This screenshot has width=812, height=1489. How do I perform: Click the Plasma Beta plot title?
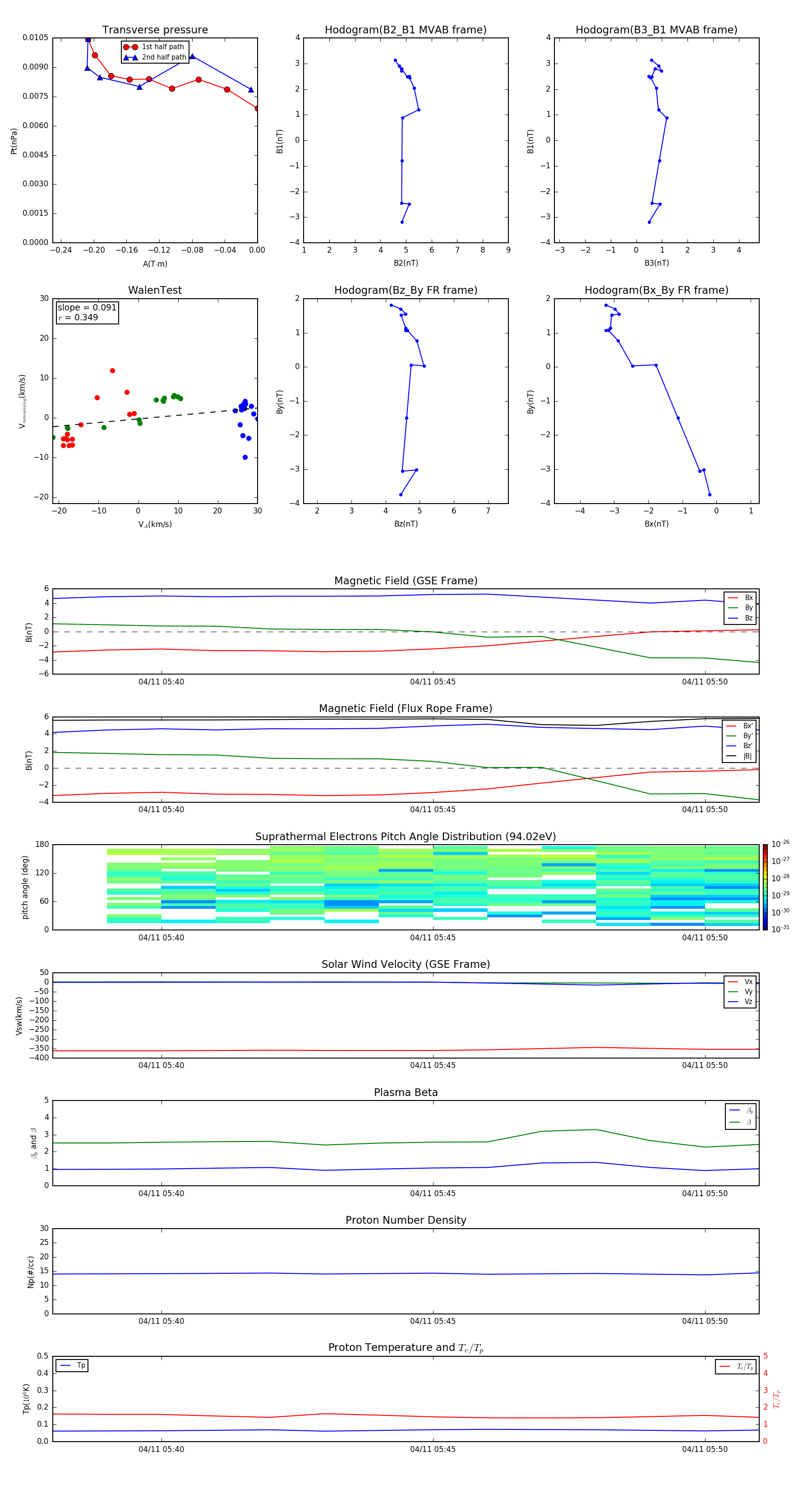[x=406, y=1092]
